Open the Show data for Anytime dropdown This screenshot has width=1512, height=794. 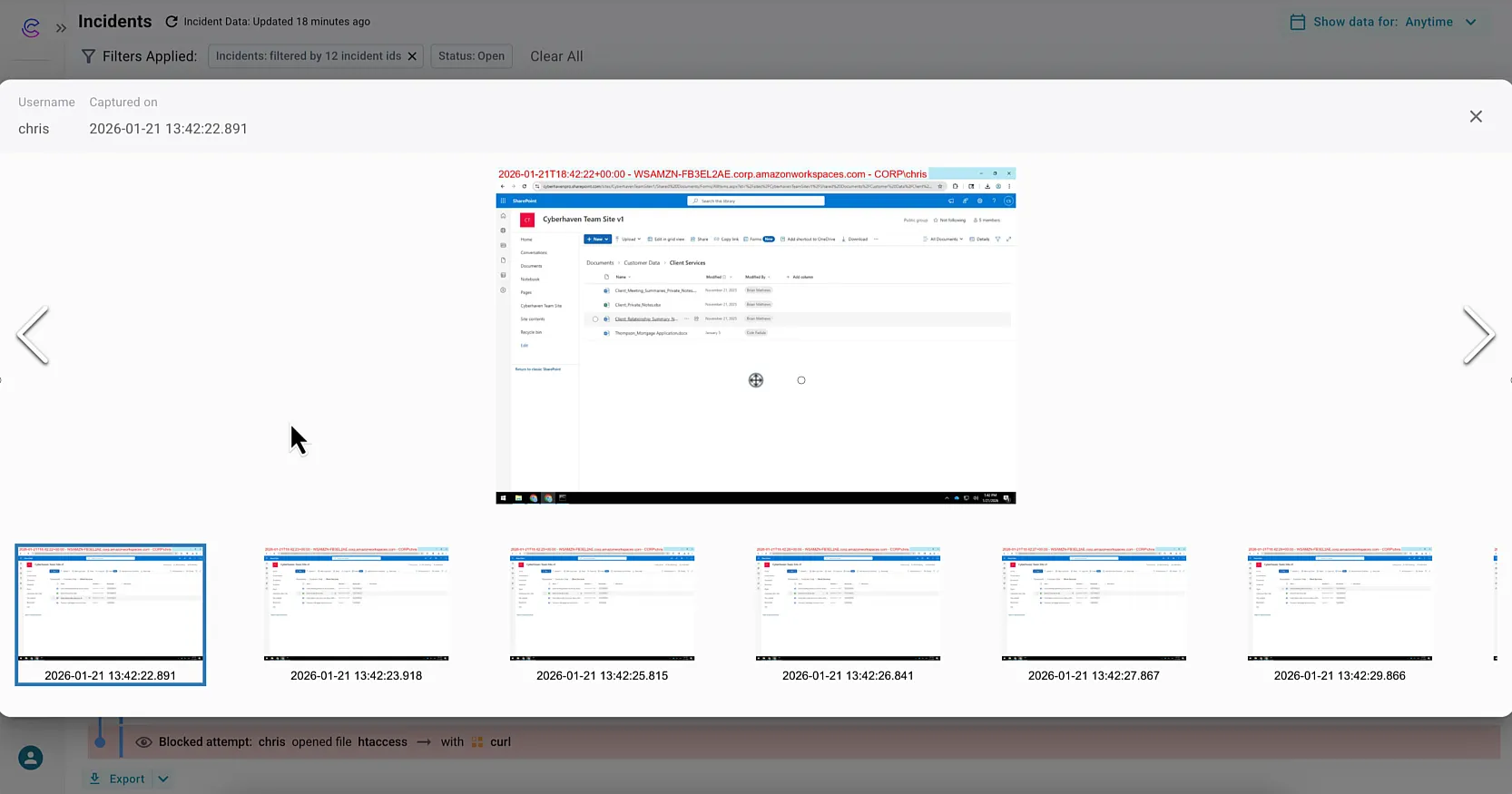pos(1384,22)
